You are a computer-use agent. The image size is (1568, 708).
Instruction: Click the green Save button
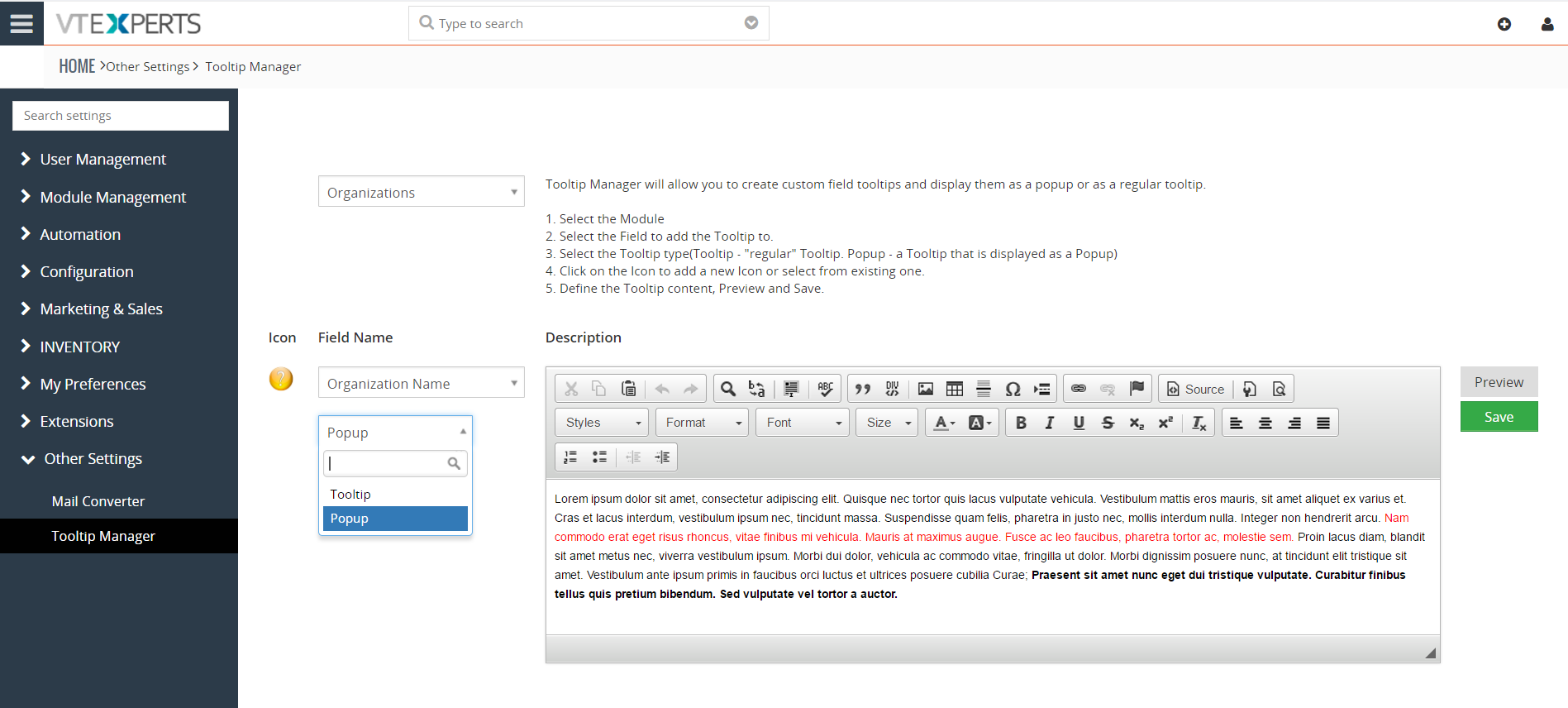(1499, 417)
